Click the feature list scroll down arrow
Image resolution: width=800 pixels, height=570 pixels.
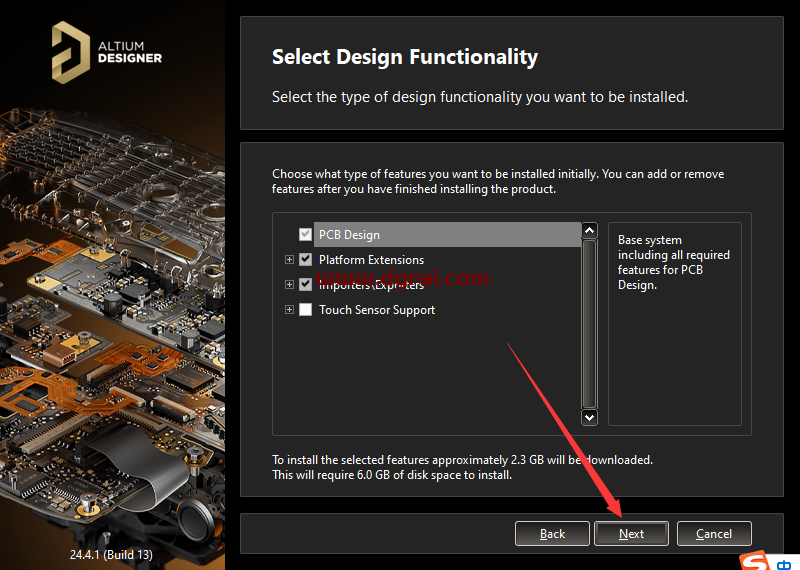coord(589,417)
